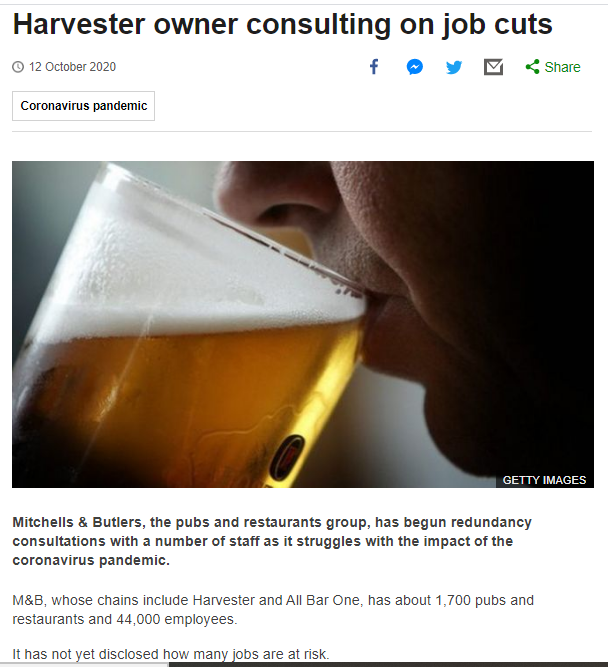Screen dimensions: 608x667
Task: Click the sentence about jobs at risk
Action: pyautogui.click(x=171, y=654)
